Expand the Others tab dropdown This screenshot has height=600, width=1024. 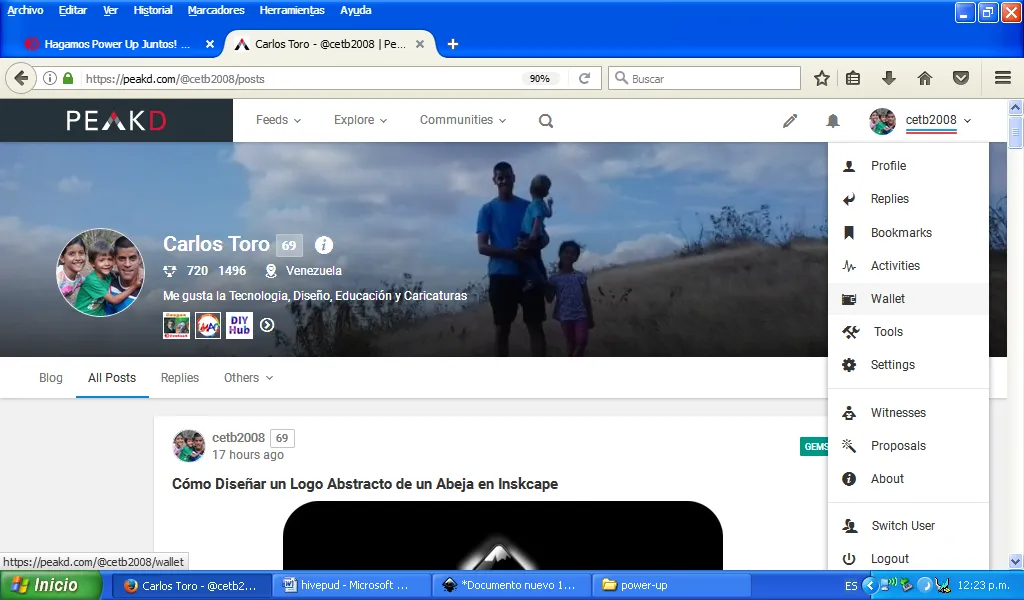click(x=248, y=378)
